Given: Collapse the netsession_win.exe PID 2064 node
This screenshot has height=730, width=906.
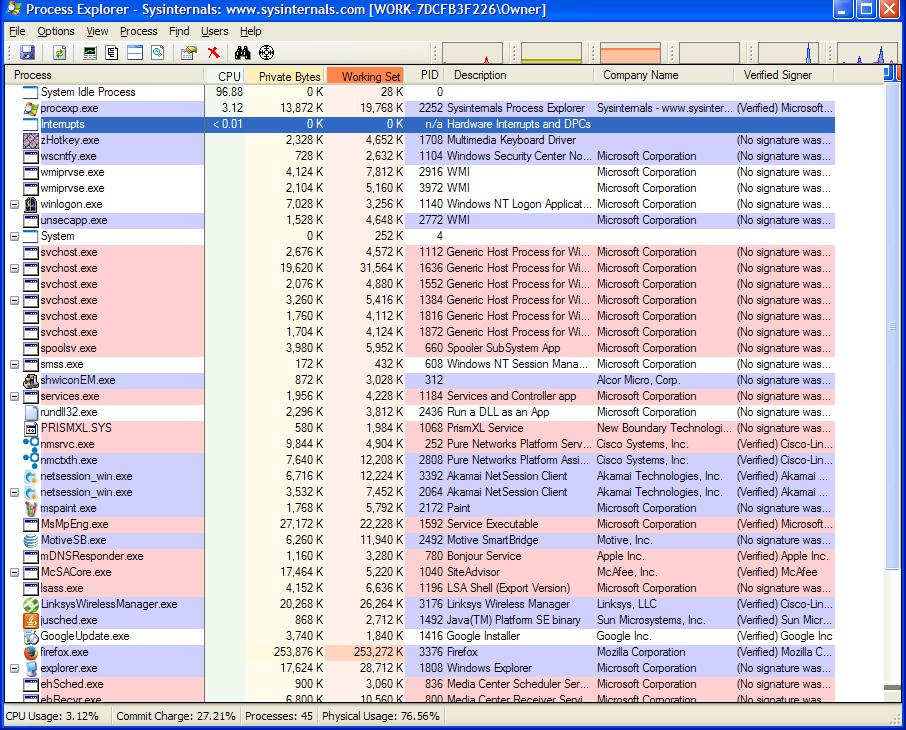Looking at the screenshot, I should [x=14, y=492].
